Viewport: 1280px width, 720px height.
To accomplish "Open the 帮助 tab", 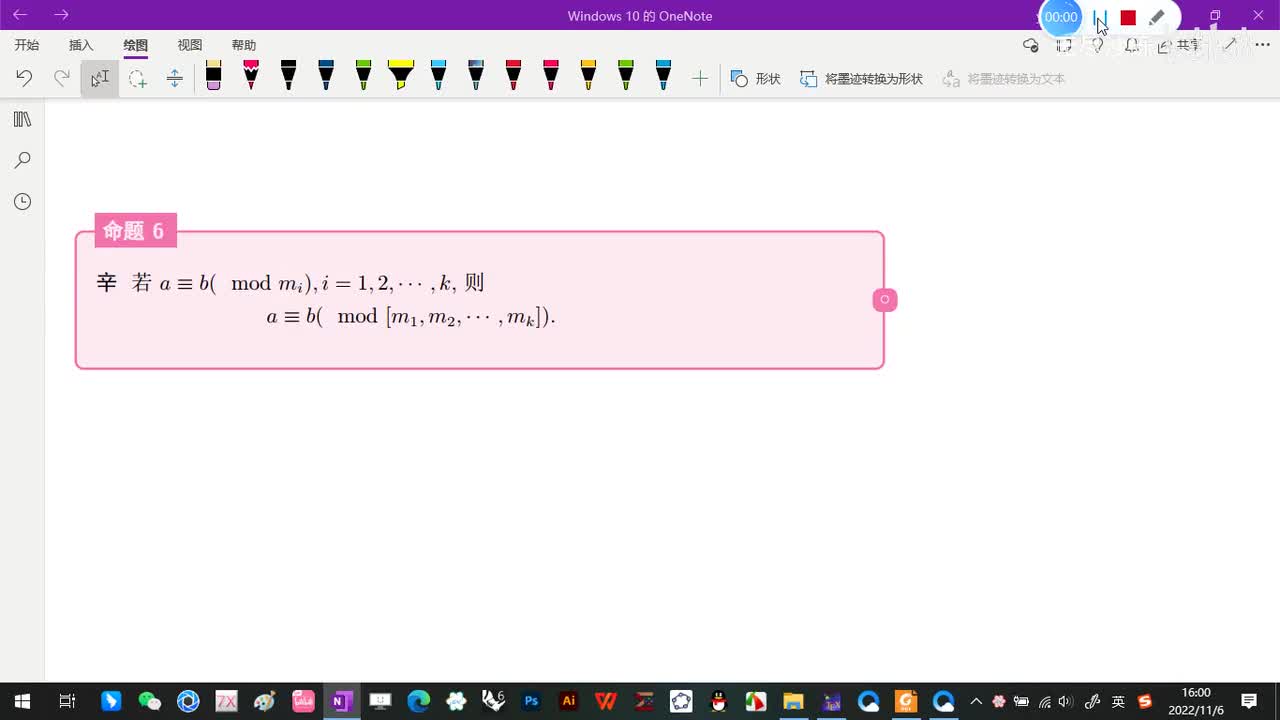I will point(243,45).
